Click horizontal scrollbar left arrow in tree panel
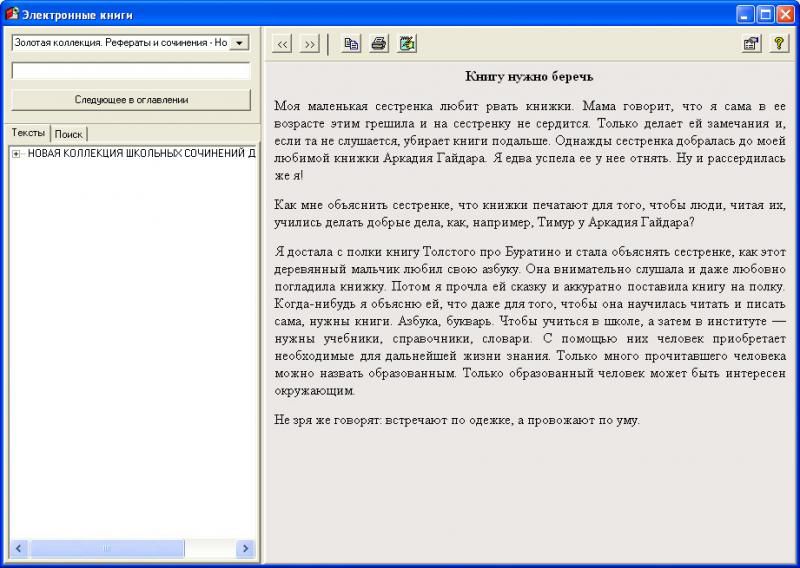 (18, 549)
